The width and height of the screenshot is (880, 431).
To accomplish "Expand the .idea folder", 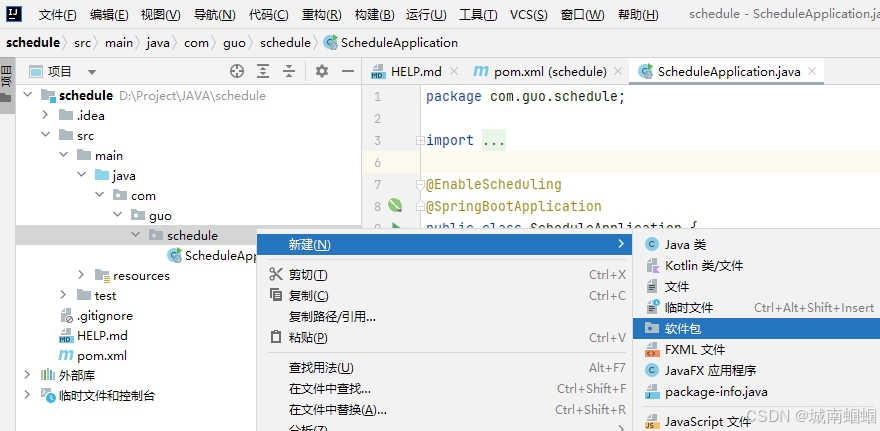I will pyautogui.click(x=45, y=115).
